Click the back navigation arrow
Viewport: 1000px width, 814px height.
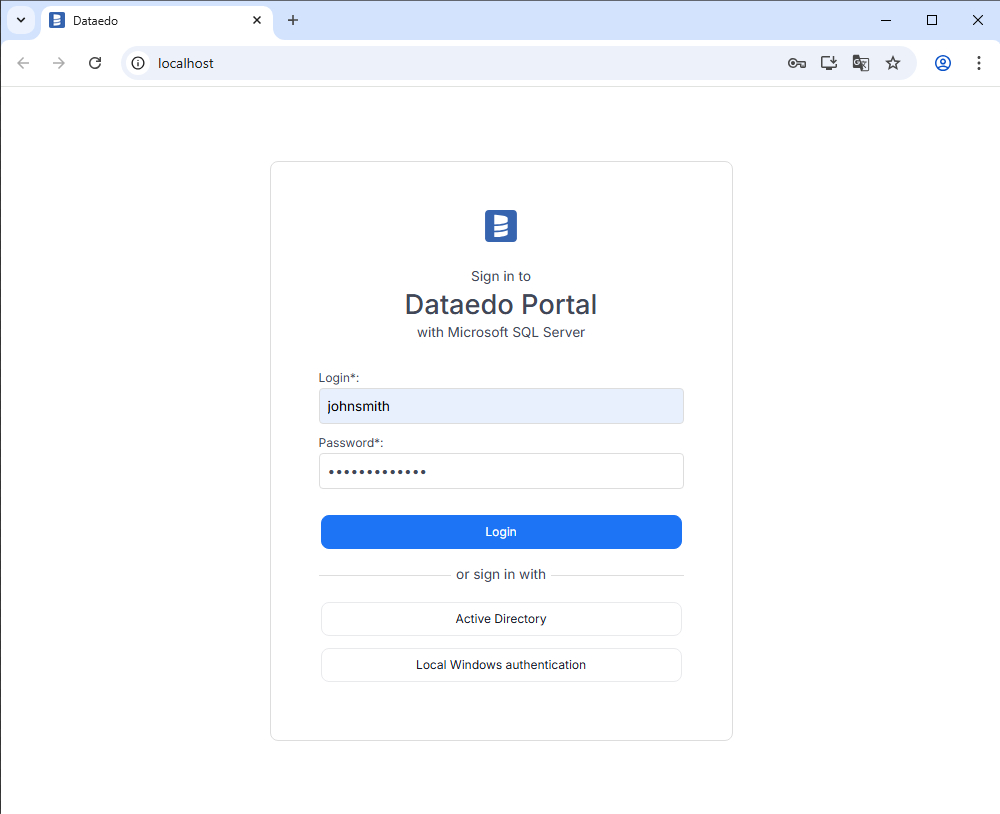click(22, 62)
